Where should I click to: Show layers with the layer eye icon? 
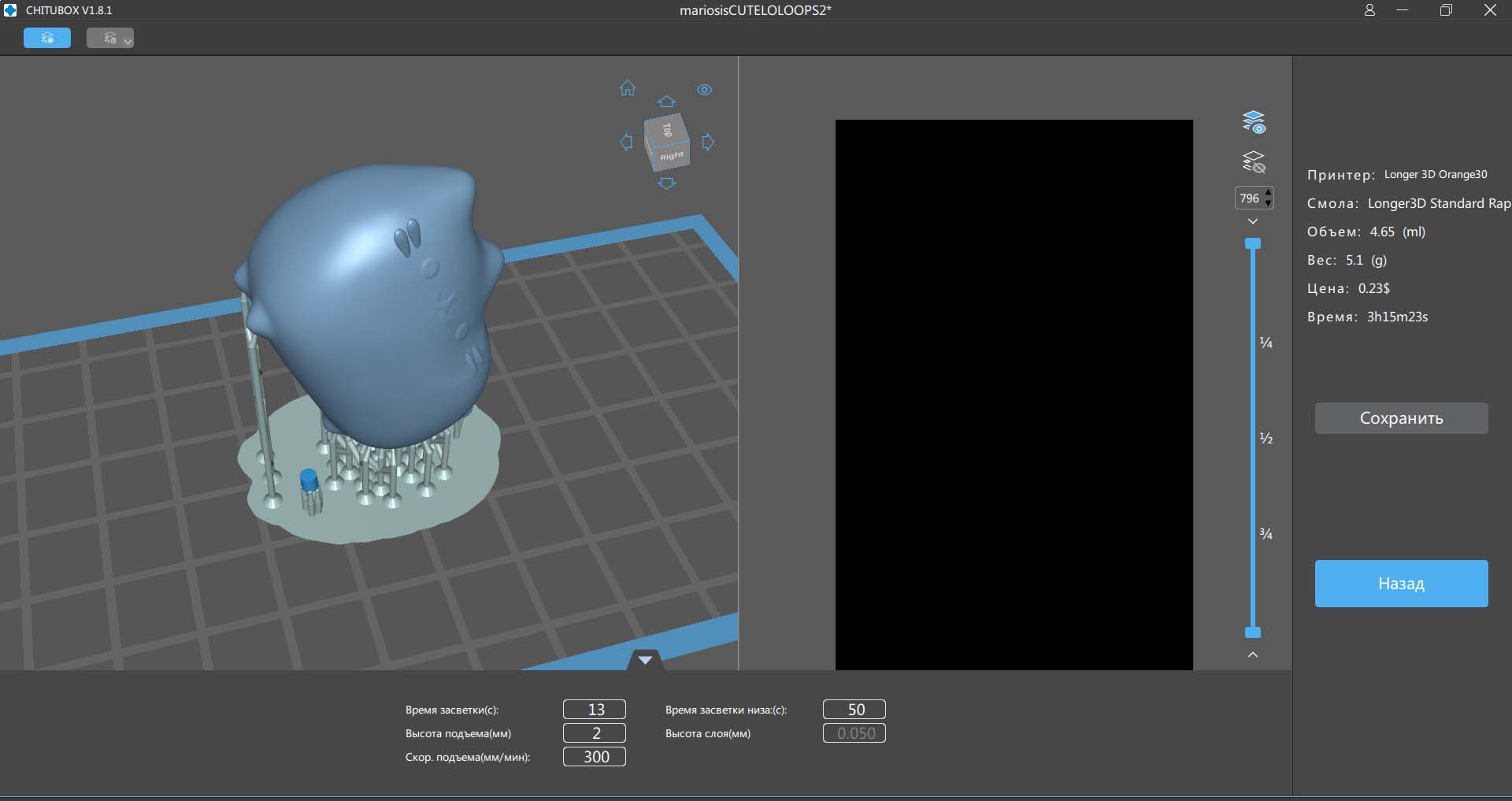click(x=1253, y=122)
